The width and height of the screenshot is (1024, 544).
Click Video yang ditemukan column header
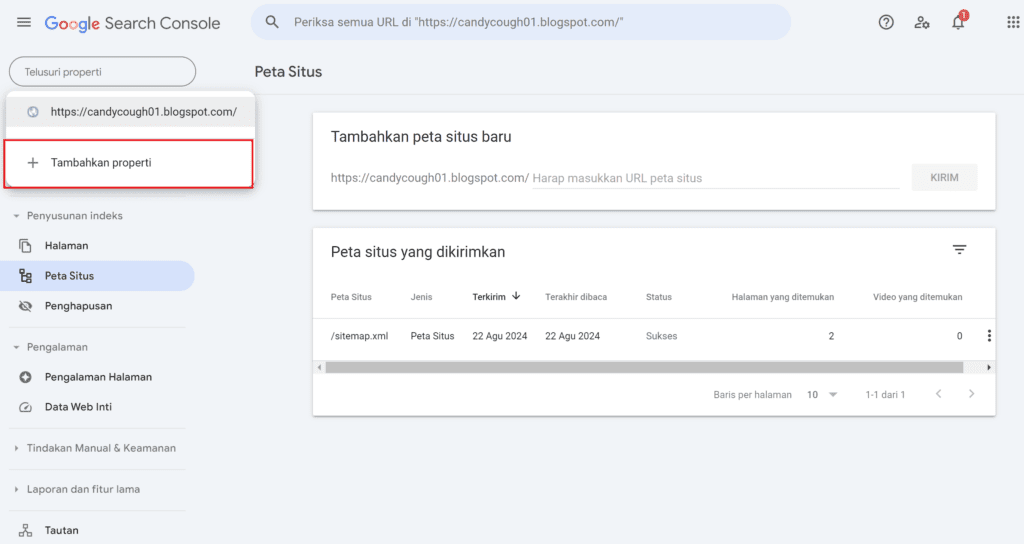(918, 296)
